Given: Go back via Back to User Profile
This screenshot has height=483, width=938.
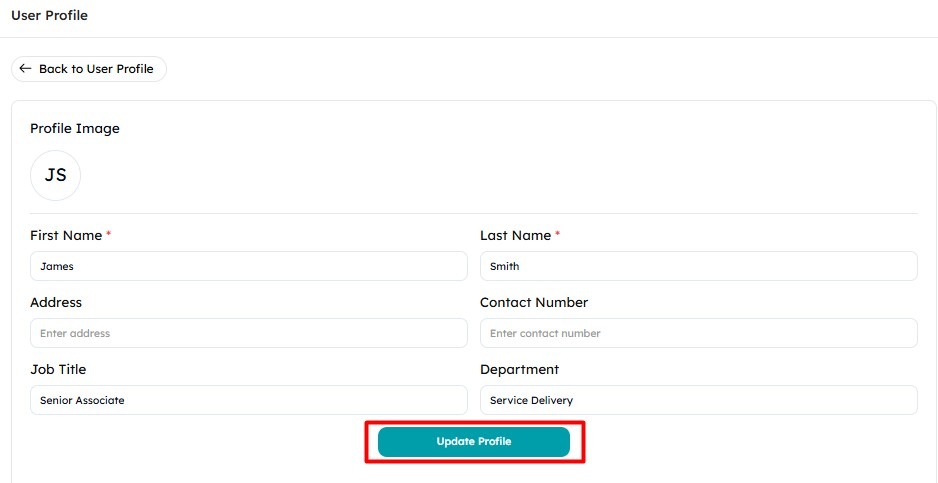Looking at the screenshot, I should [89, 69].
